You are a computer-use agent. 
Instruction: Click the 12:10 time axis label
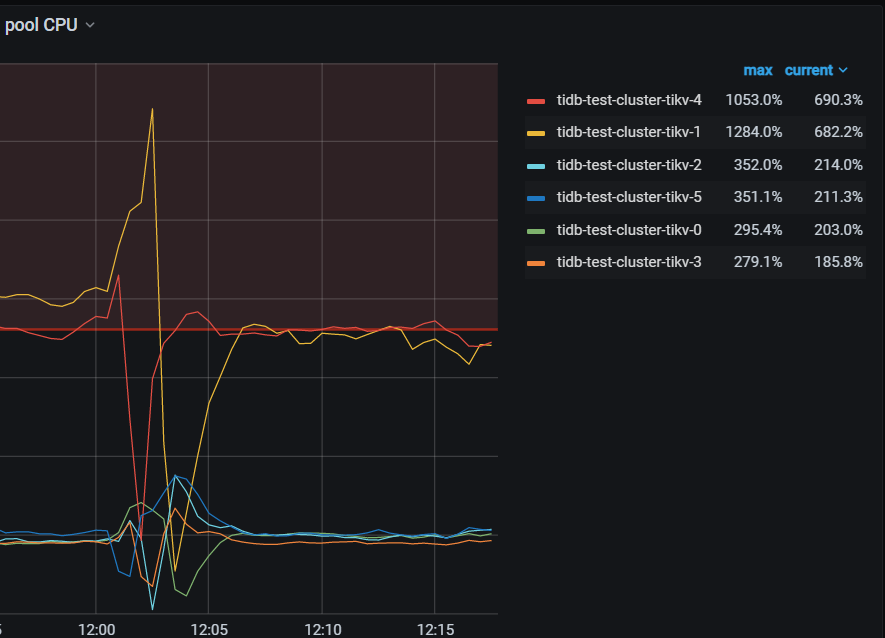pyautogui.click(x=322, y=630)
